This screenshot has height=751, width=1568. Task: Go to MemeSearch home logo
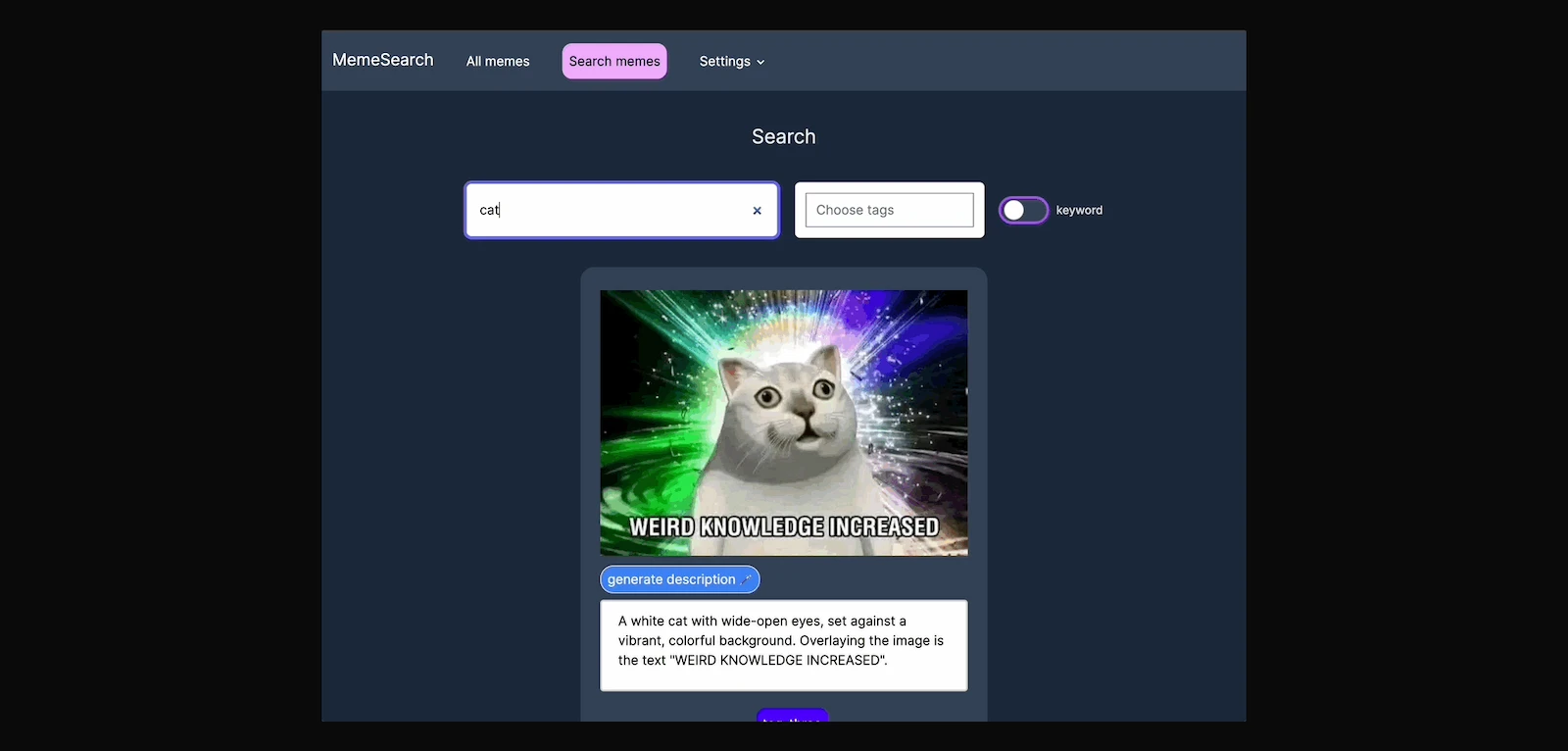click(x=383, y=60)
